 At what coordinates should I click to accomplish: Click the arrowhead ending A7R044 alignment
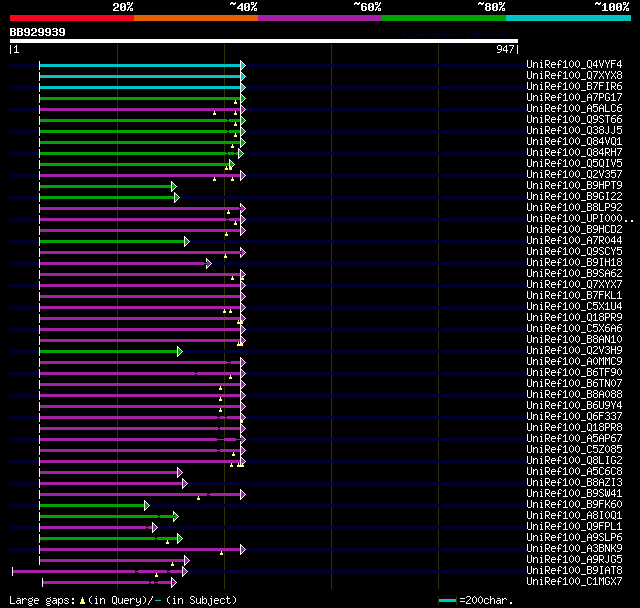tap(187, 242)
